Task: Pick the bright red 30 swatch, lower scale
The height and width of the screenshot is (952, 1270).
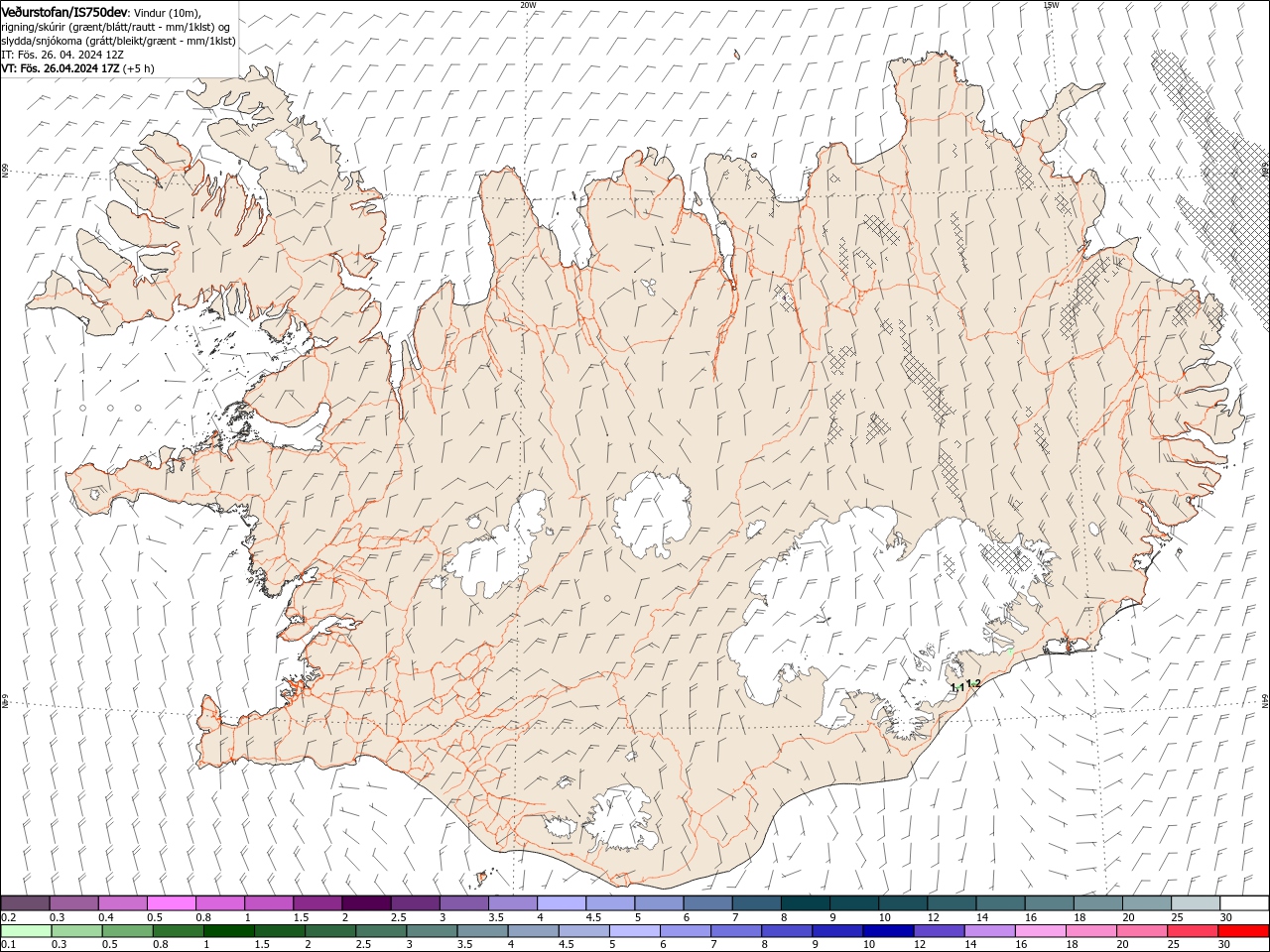Action: point(1244,931)
